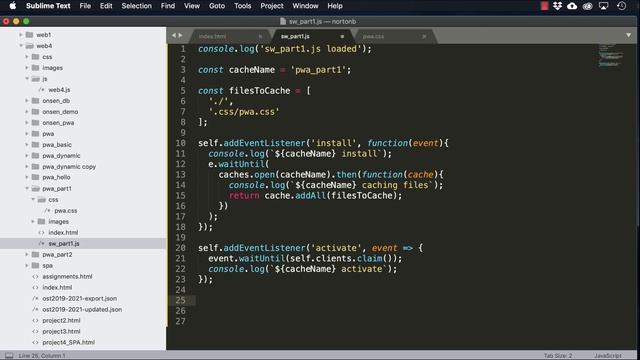Open the Sublime Text application menu
Screen dimensions: 640x360
click(x=48, y=6)
